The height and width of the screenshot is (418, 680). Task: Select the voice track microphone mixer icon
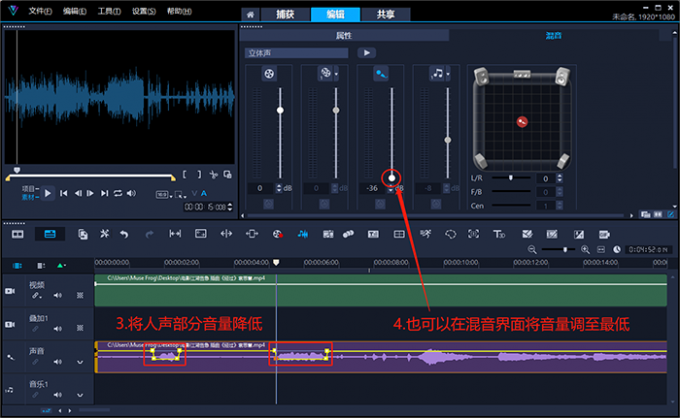[380, 73]
